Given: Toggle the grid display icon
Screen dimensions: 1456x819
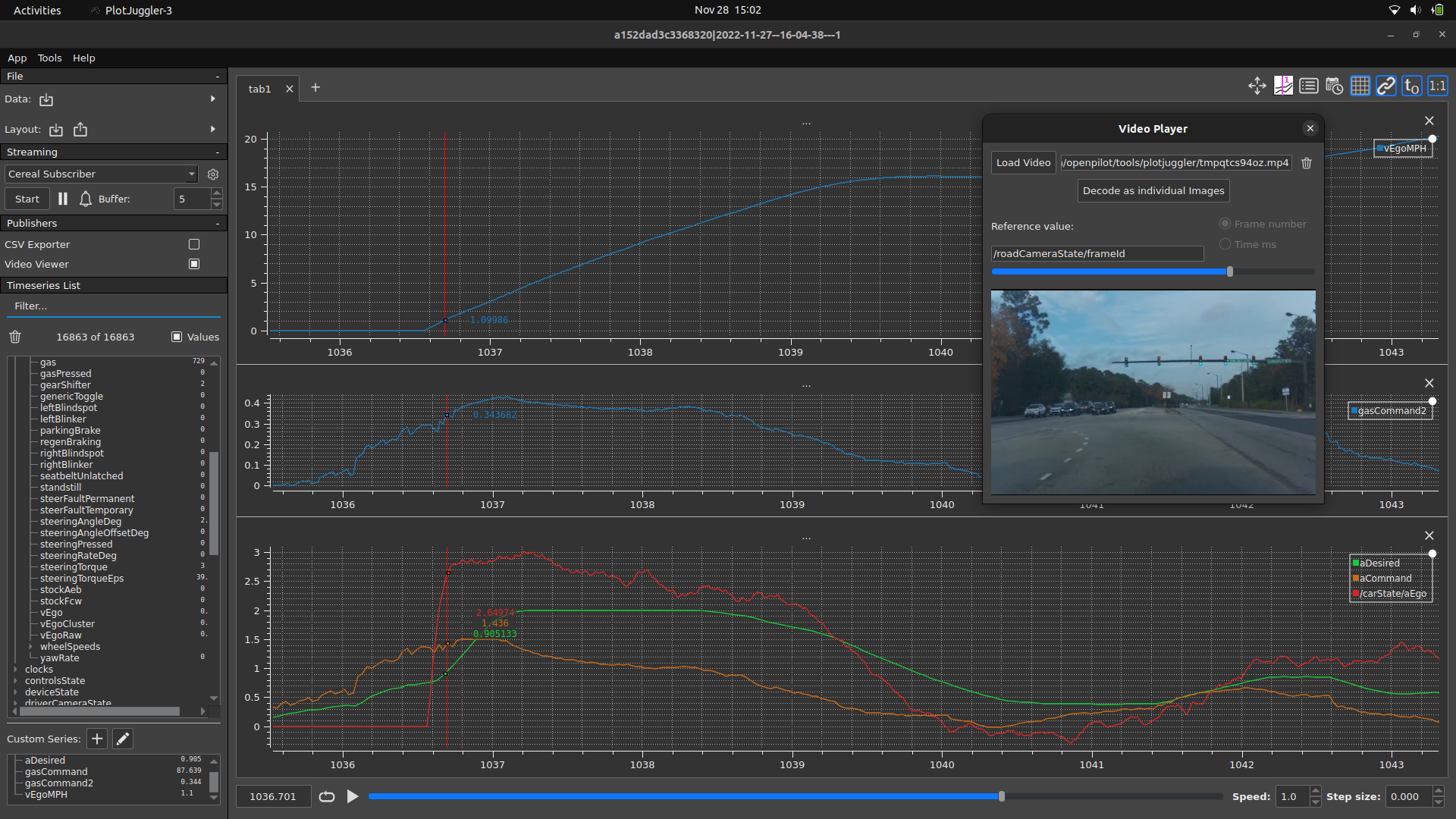Looking at the screenshot, I should [x=1360, y=86].
